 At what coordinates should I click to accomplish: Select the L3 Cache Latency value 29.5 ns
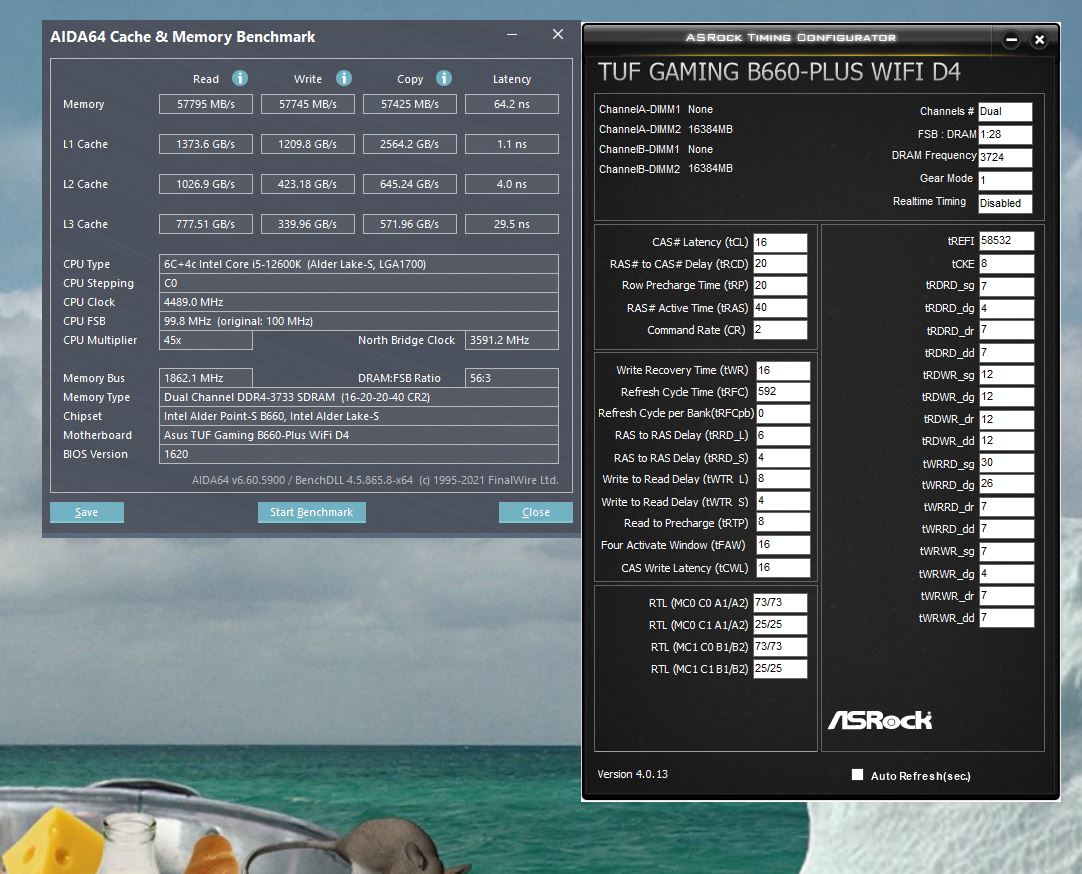pos(512,224)
